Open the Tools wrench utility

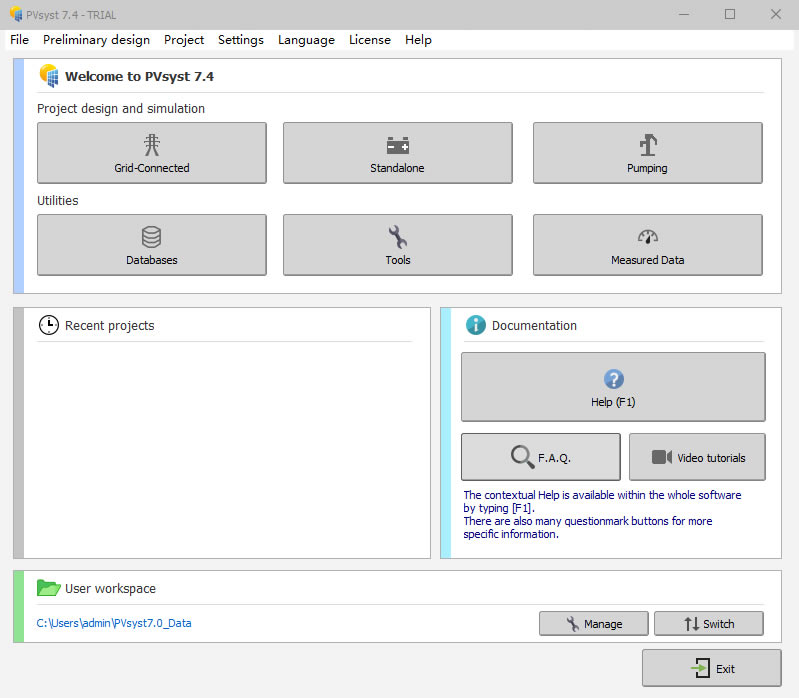[x=397, y=245]
